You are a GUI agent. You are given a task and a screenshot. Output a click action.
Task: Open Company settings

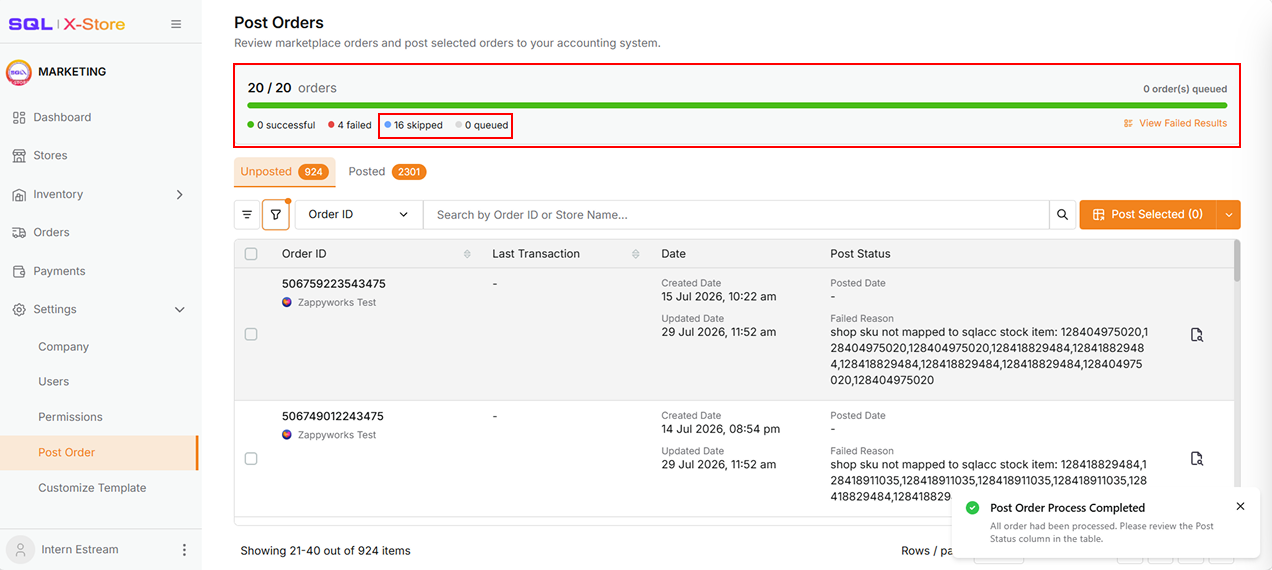[63, 347]
